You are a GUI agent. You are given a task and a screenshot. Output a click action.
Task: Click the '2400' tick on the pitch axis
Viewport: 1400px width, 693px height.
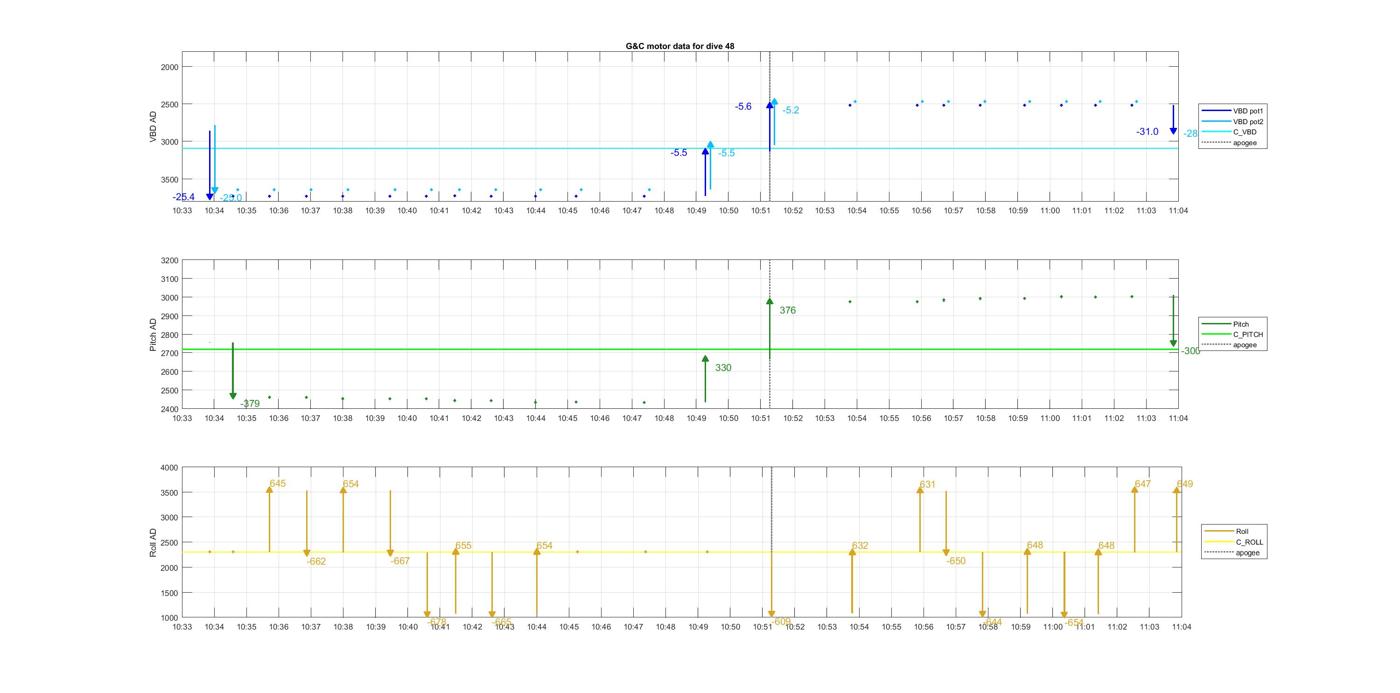169,409
